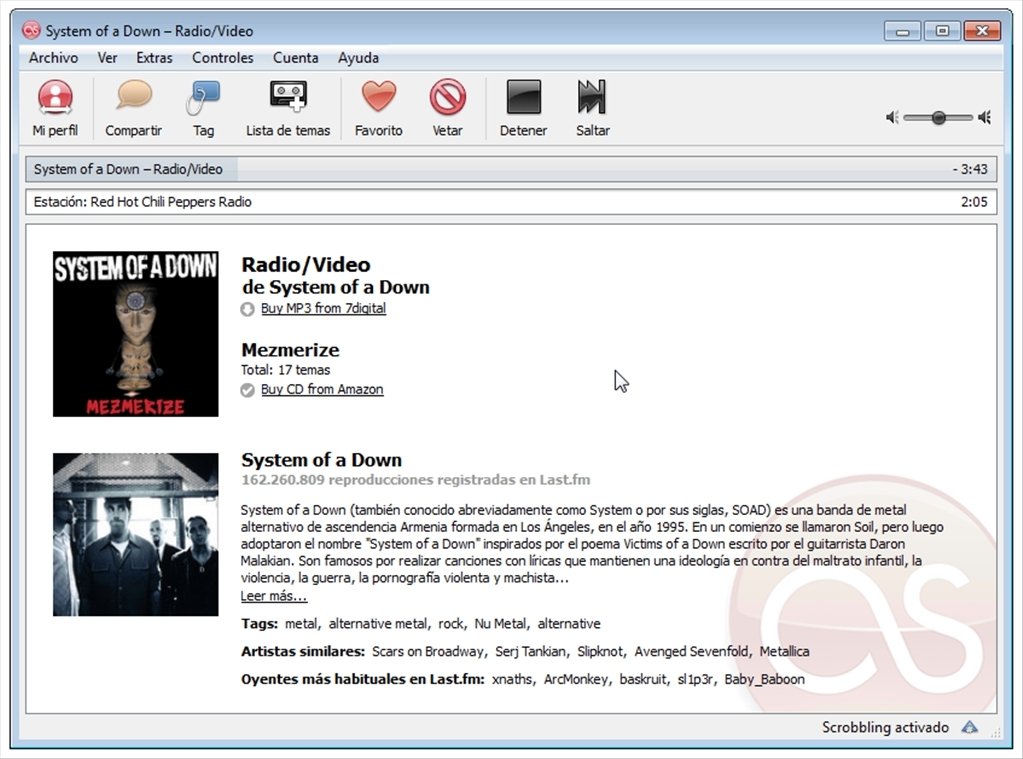Click the track progress bar
1023x759 pixels.
click(511, 169)
